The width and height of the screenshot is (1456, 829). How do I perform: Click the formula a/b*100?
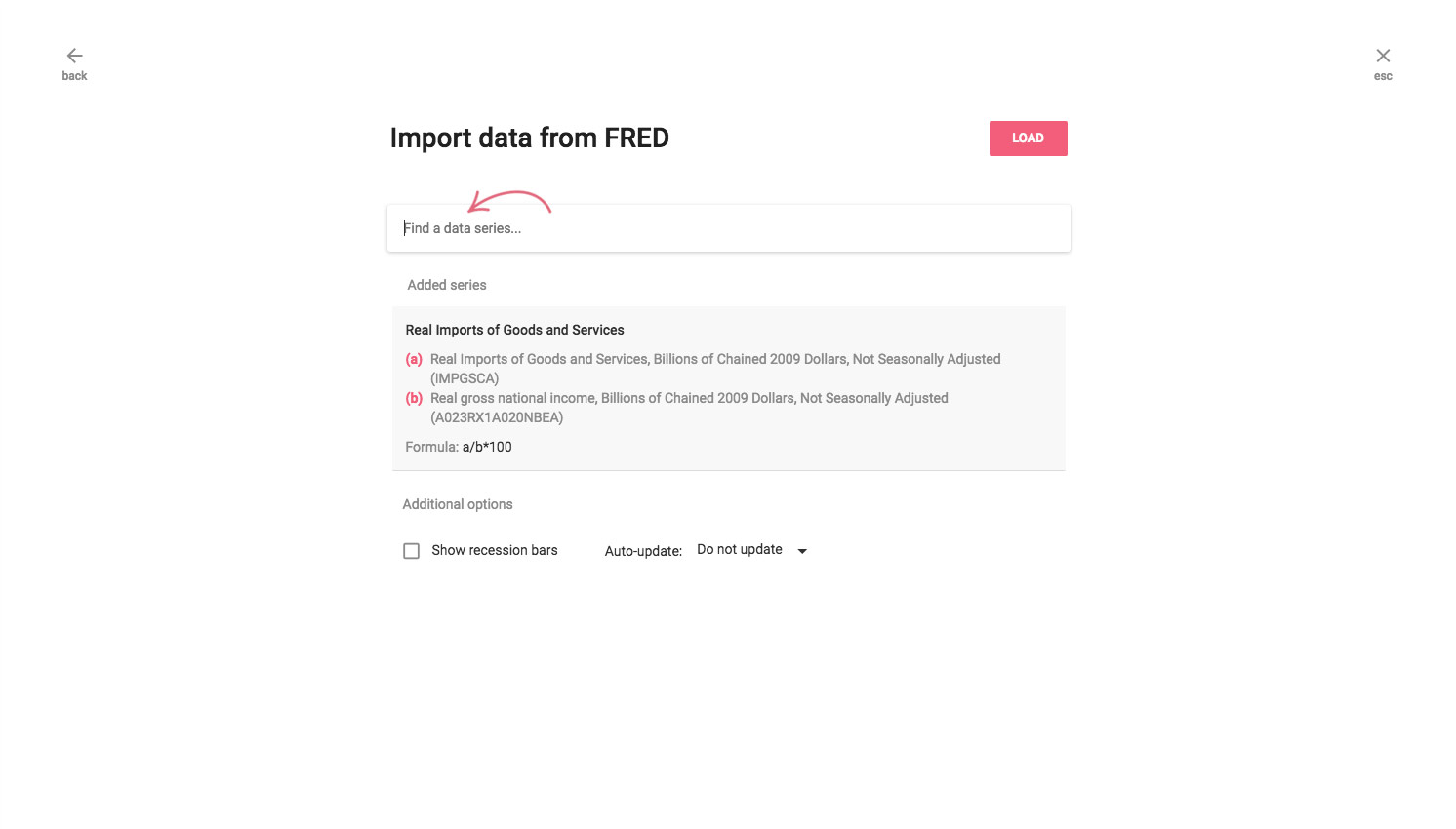pos(487,447)
